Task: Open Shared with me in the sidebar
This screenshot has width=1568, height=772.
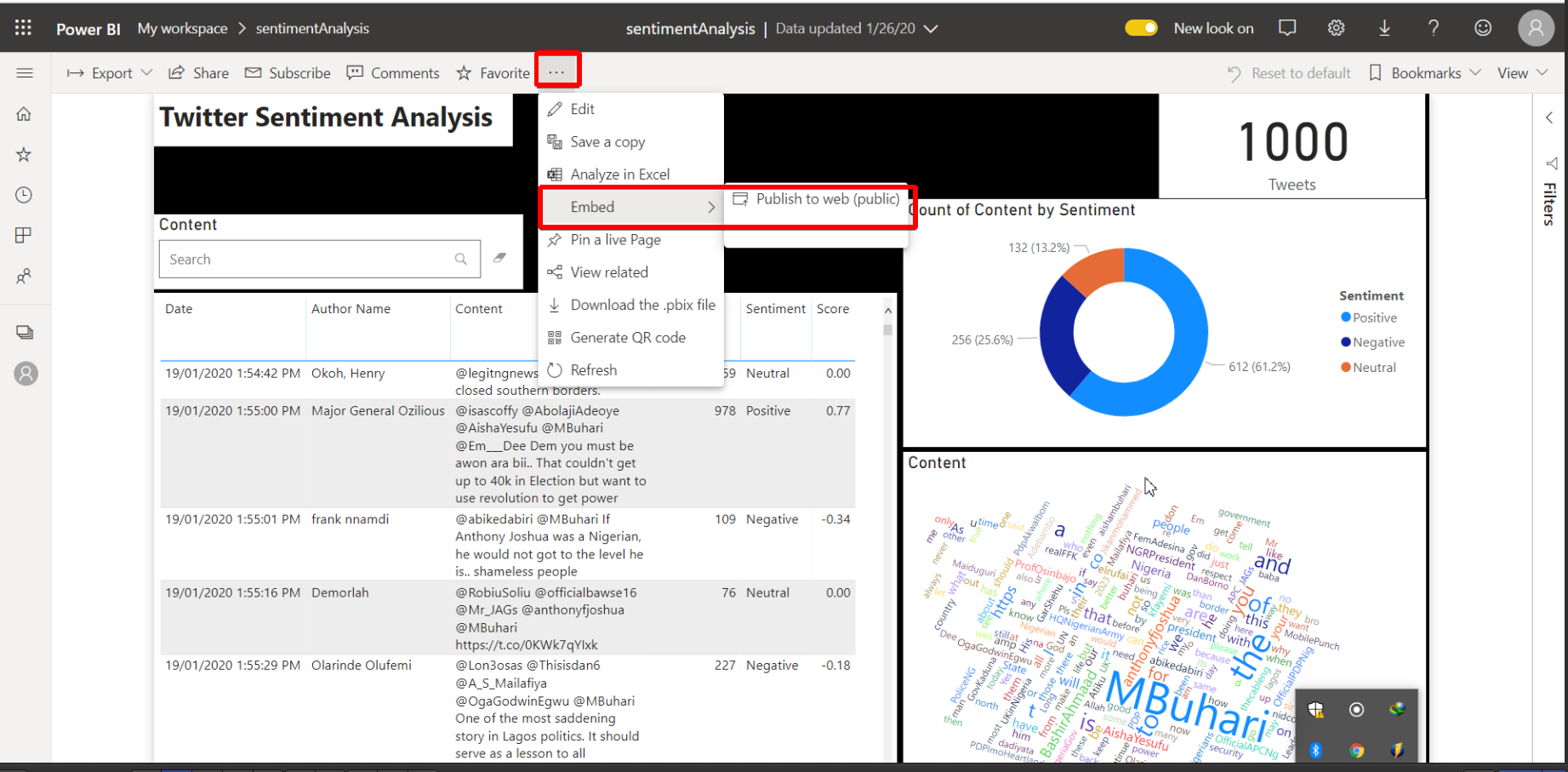Action: 26,276
